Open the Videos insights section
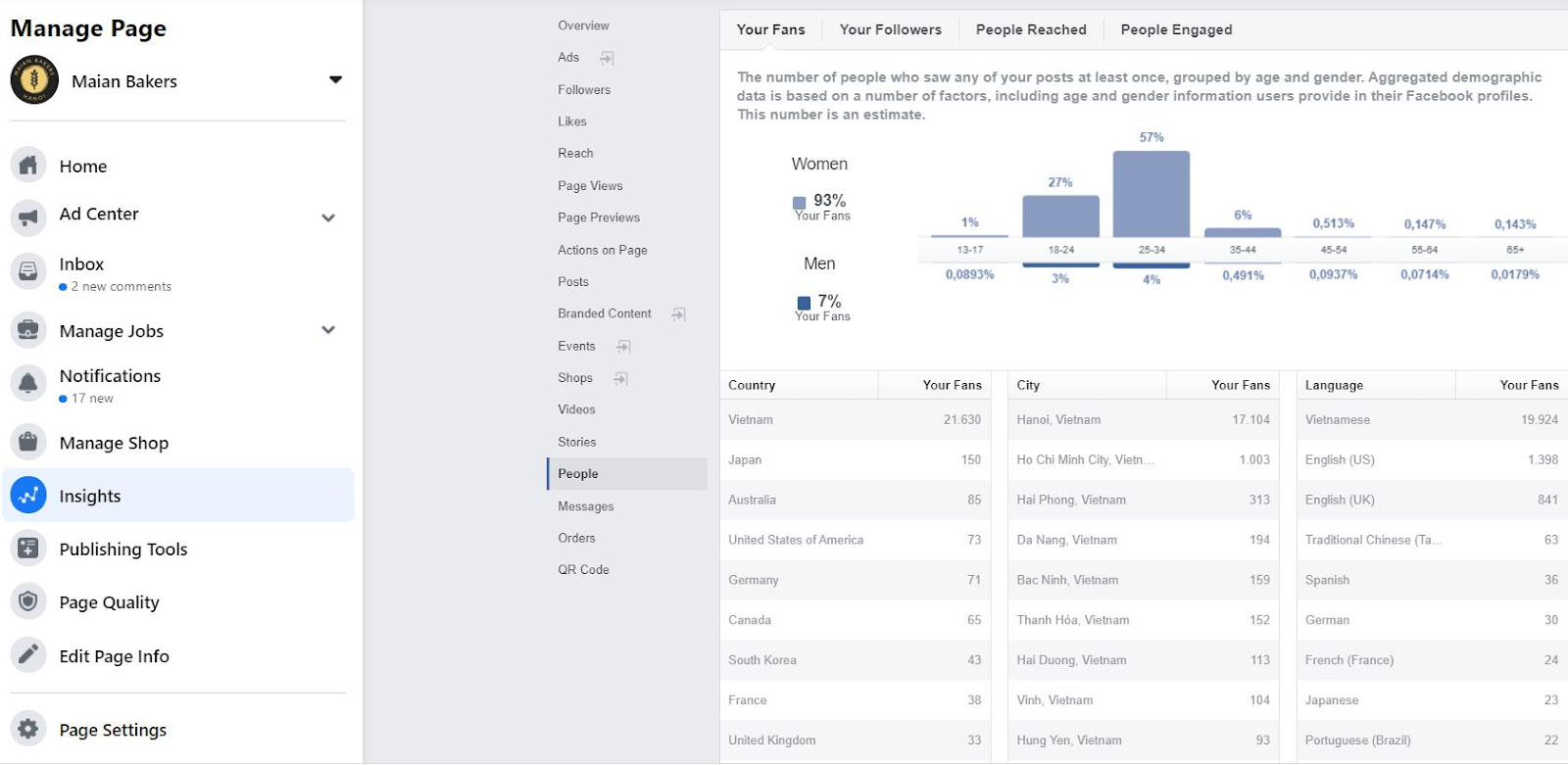 (x=576, y=409)
